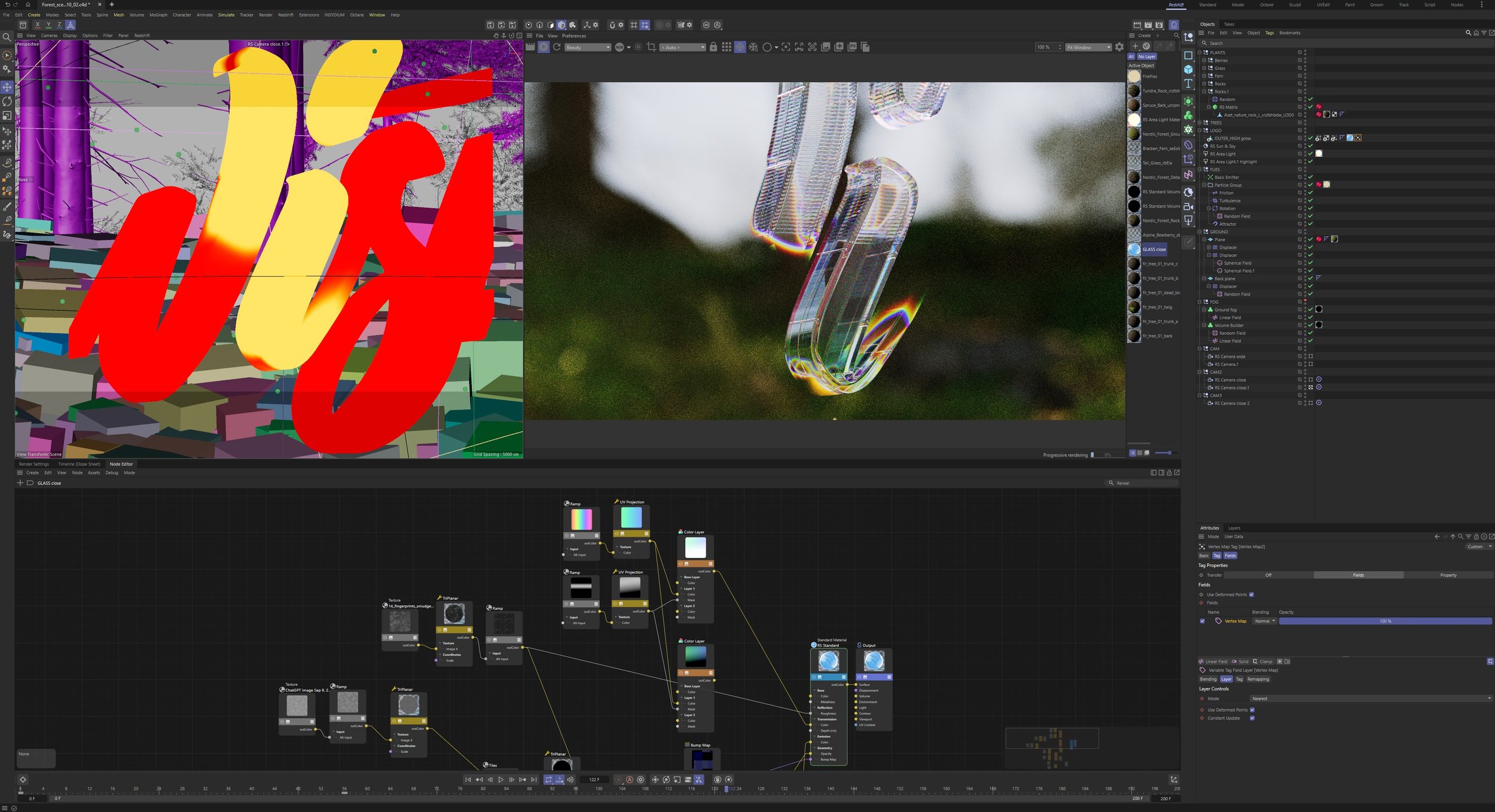
Task: Switch to the Takes tab
Action: tap(1229, 25)
